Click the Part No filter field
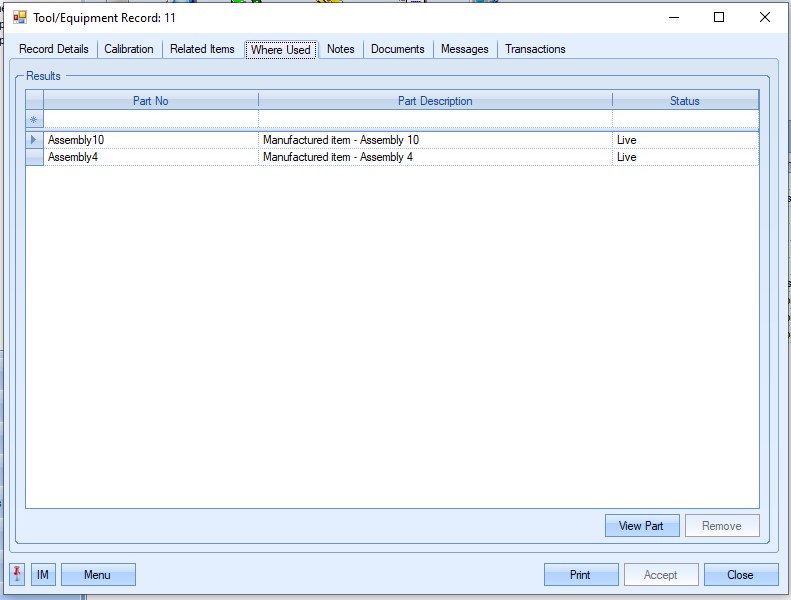 click(150, 120)
